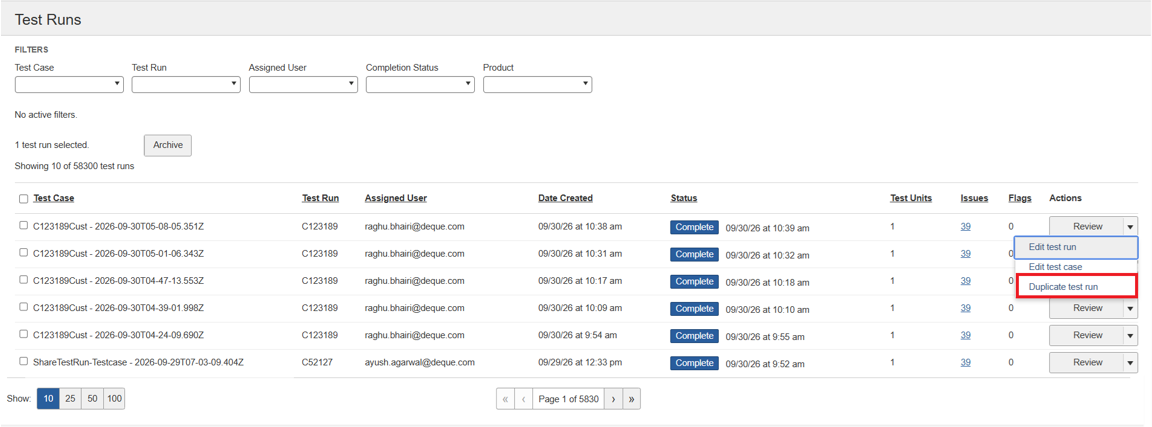
Task: Jump to the last page using » button
Action: (632, 399)
